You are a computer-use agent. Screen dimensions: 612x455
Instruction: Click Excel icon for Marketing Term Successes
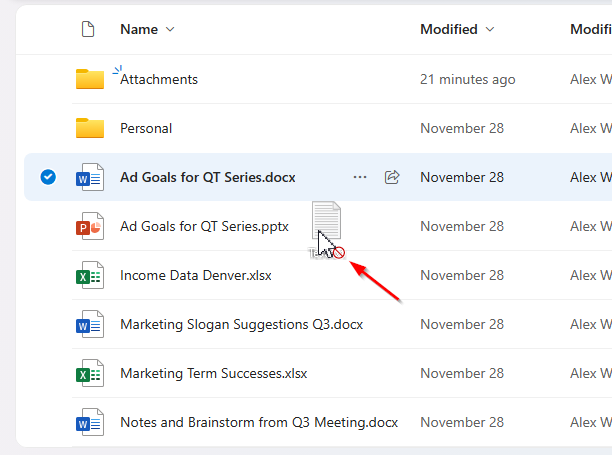(x=90, y=374)
